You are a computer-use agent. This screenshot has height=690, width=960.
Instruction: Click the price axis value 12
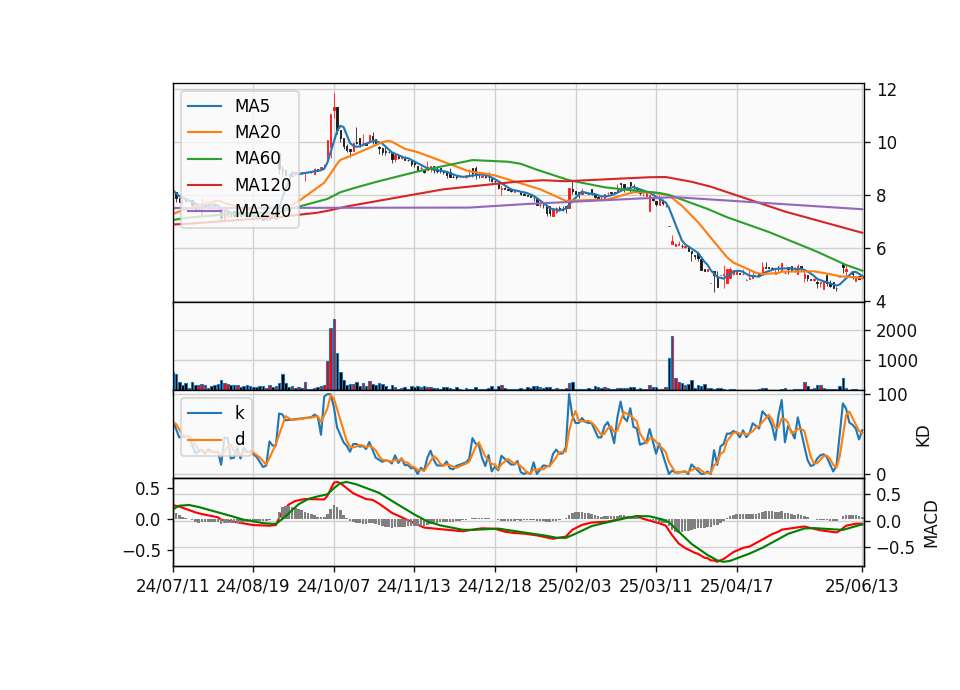(887, 91)
